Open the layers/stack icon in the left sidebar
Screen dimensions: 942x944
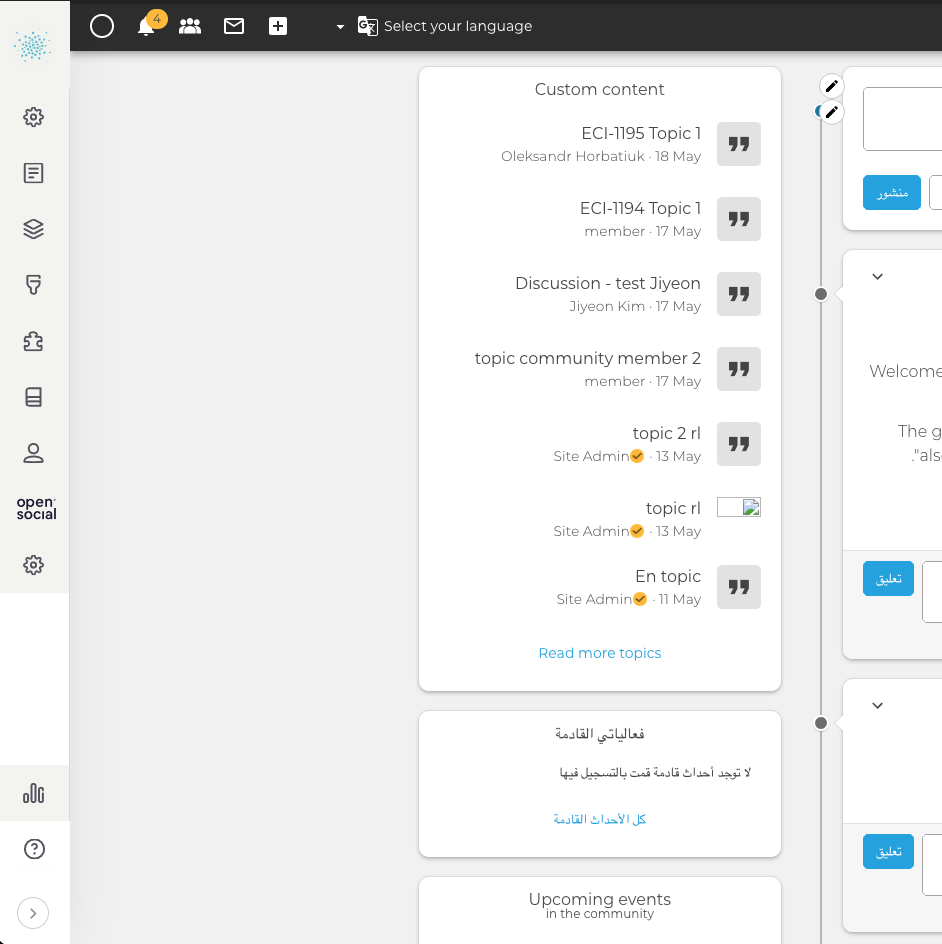click(33, 228)
